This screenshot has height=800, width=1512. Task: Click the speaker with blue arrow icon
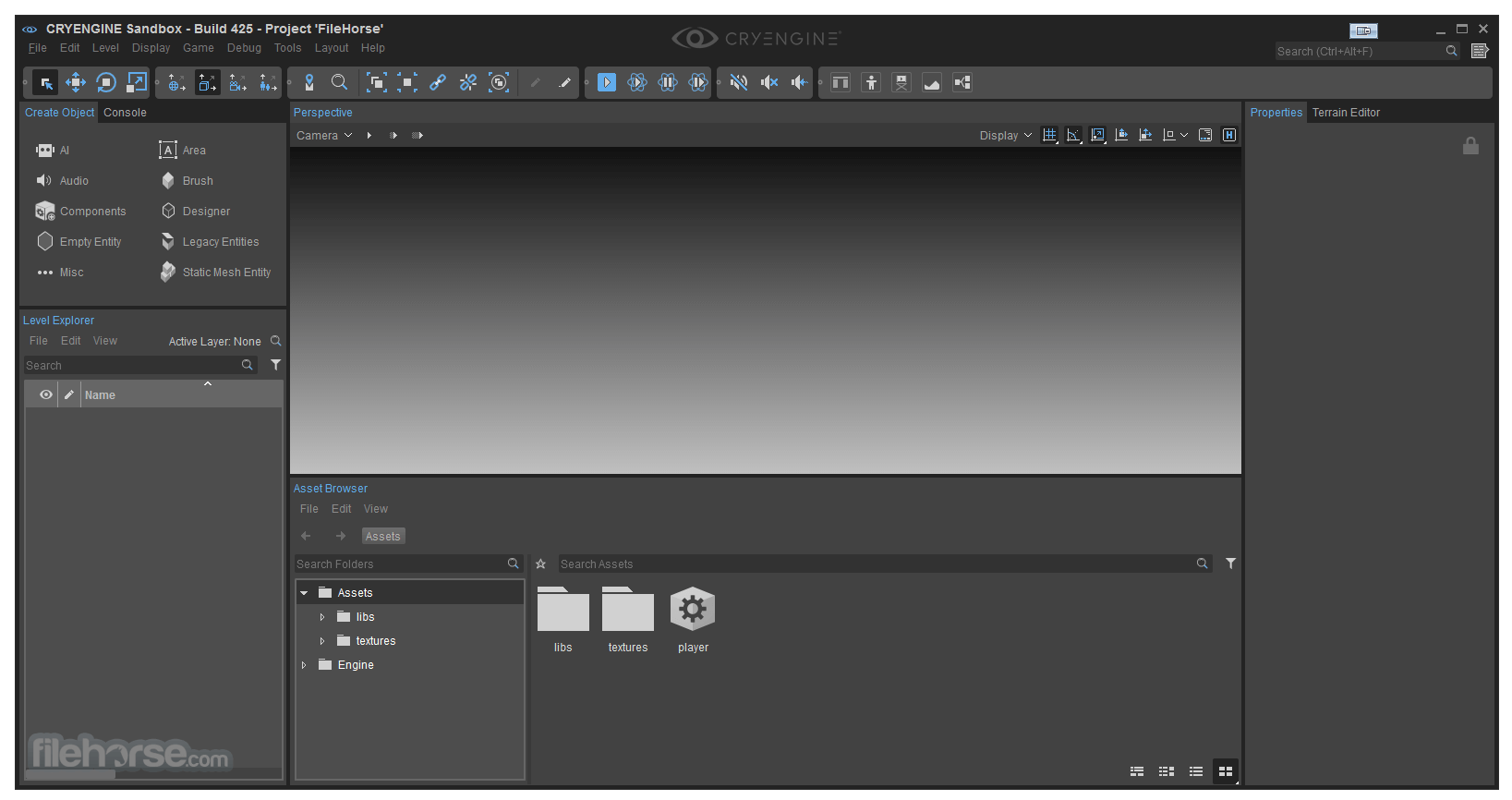[800, 83]
